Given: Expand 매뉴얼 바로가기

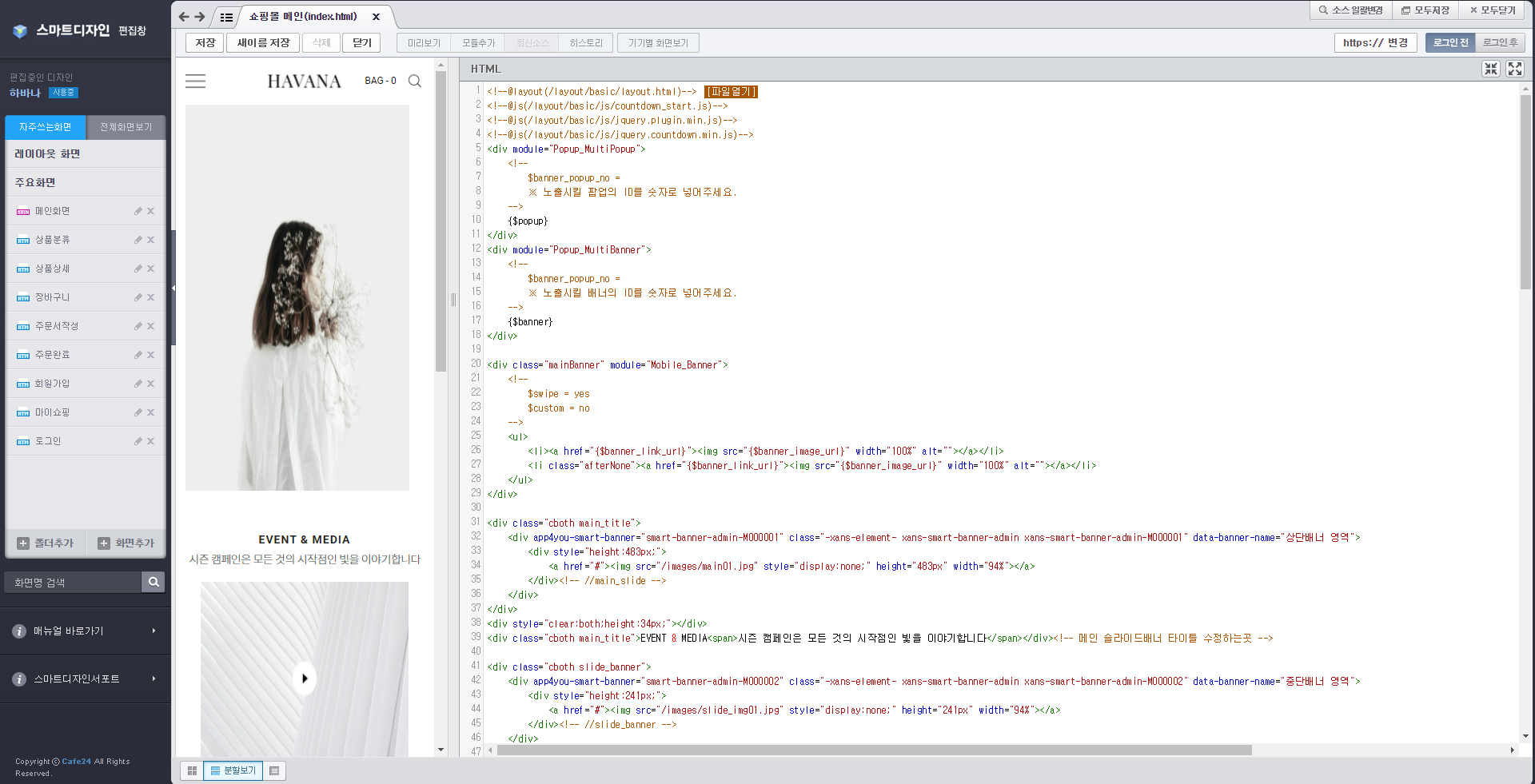Looking at the screenshot, I should [86, 631].
